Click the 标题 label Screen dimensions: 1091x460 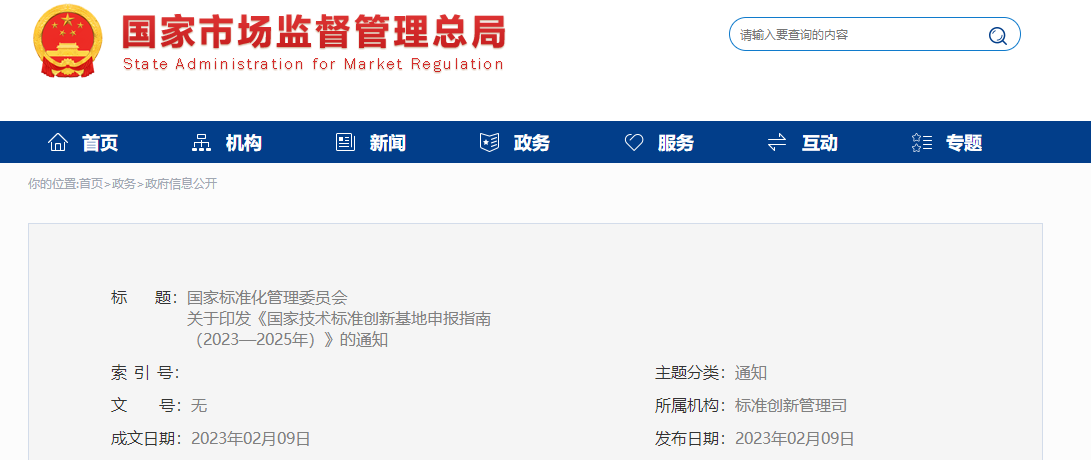click(x=145, y=298)
